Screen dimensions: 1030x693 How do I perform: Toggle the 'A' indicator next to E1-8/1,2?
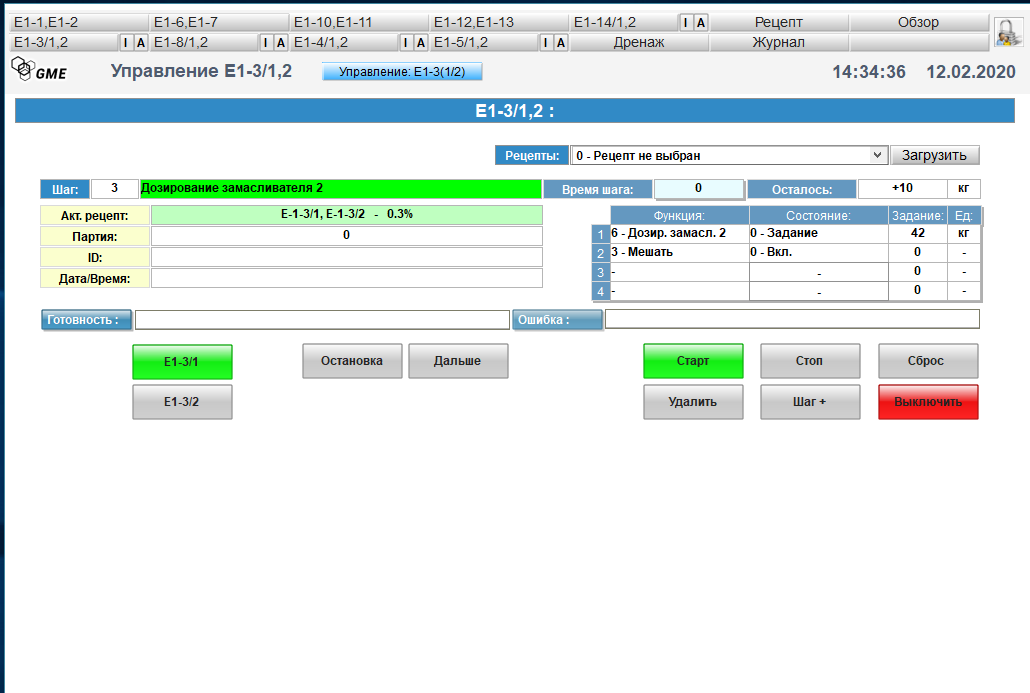[281, 42]
